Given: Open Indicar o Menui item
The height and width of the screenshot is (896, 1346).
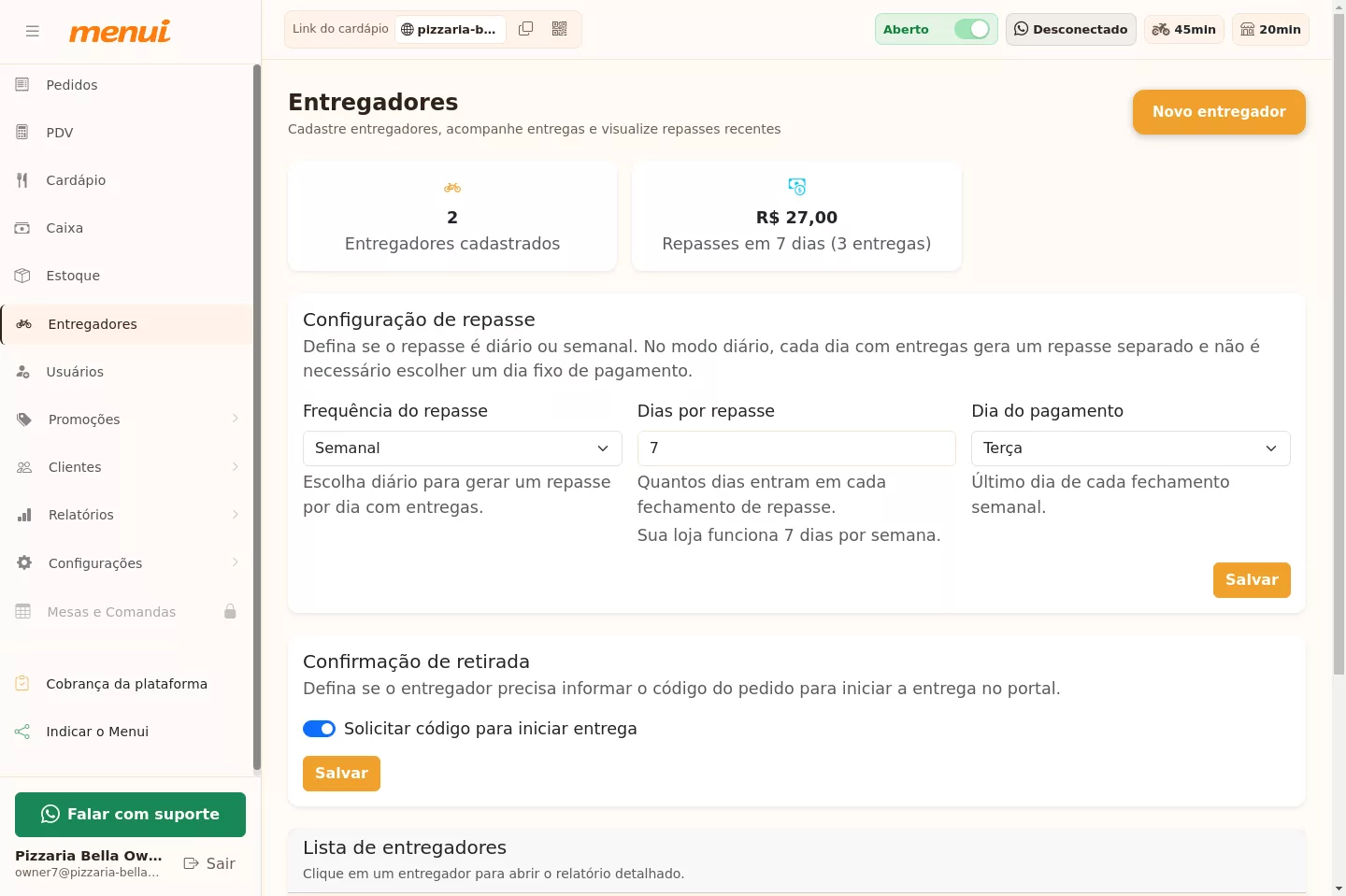Looking at the screenshot, I should point(127,732).
